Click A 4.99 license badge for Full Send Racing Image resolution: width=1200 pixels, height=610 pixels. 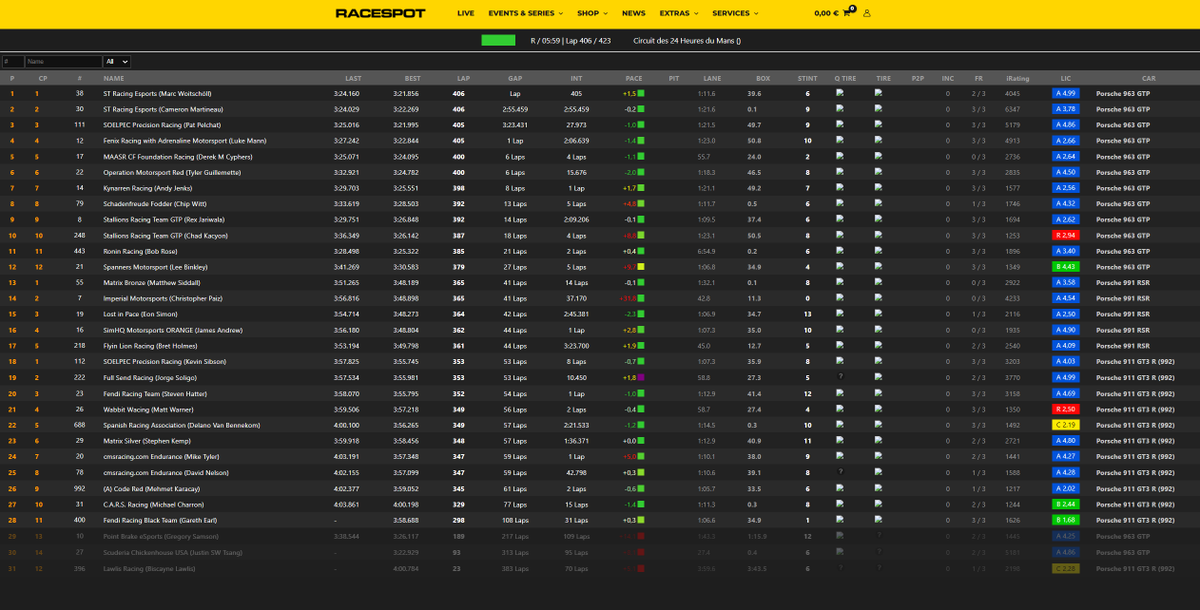(x=1065, y=378)
